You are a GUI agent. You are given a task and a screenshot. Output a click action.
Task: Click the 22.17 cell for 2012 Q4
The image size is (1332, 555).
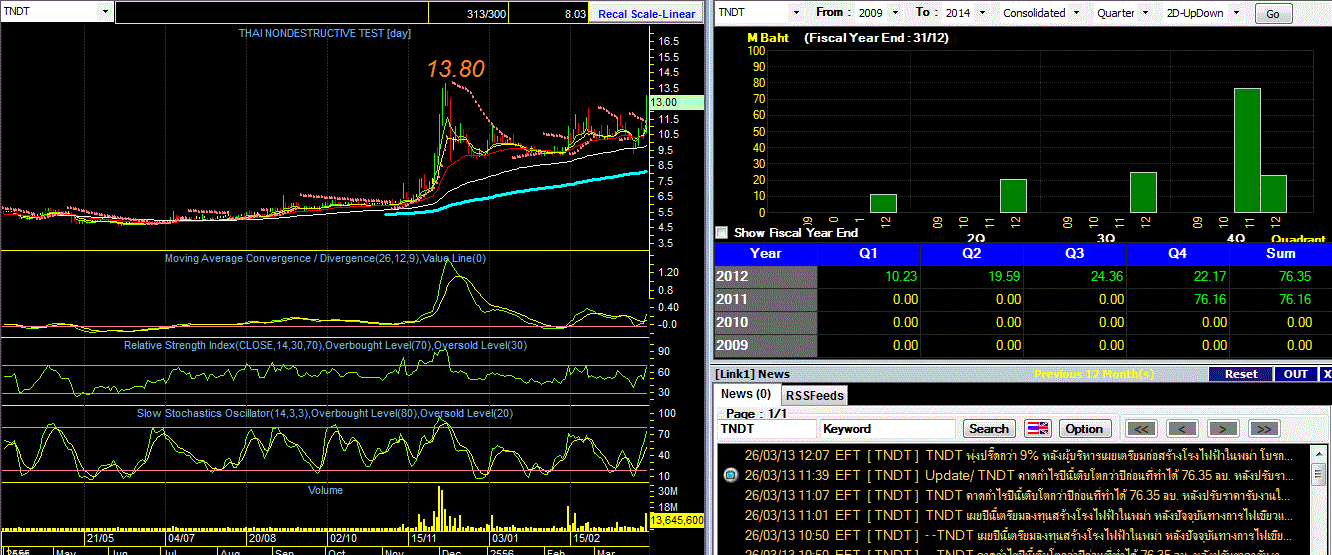[x=1178, y=276]
